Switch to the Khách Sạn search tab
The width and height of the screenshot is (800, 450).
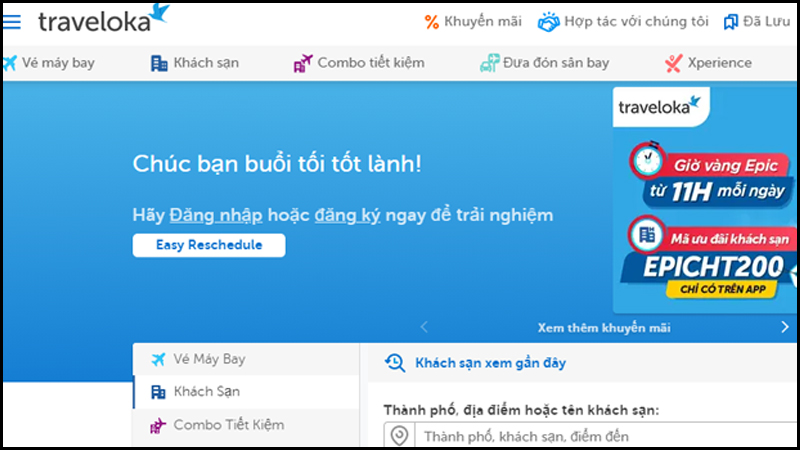(246, 392)
